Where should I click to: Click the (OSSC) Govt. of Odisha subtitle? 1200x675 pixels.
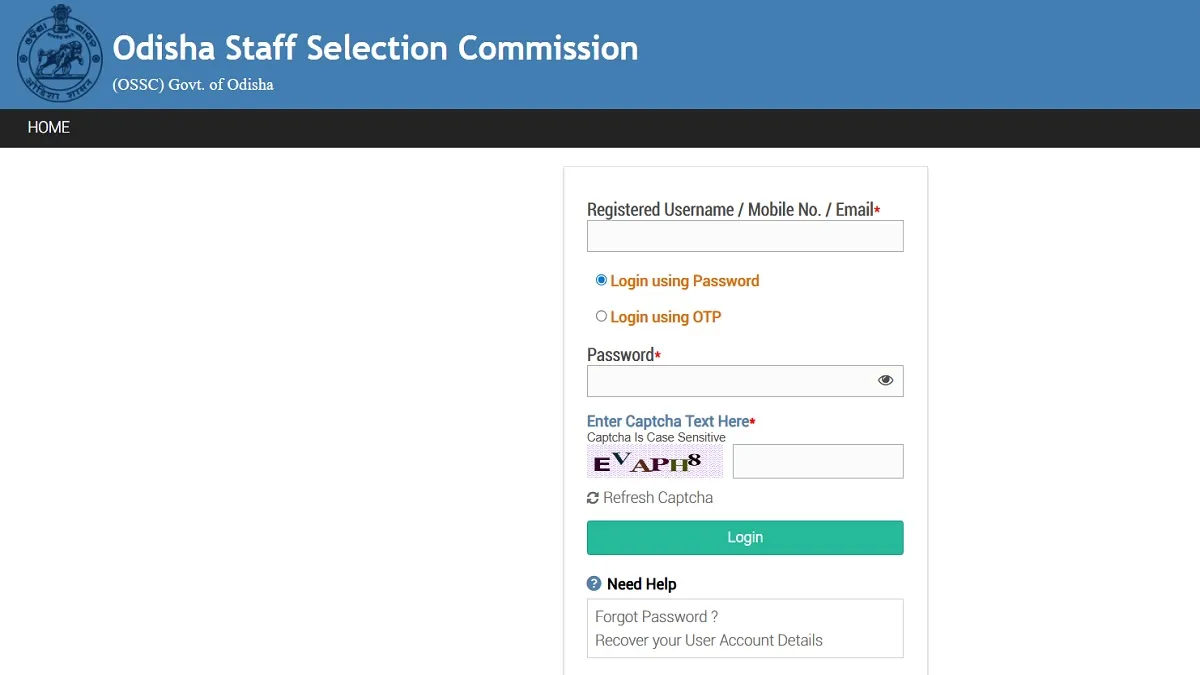coord(193,85)
